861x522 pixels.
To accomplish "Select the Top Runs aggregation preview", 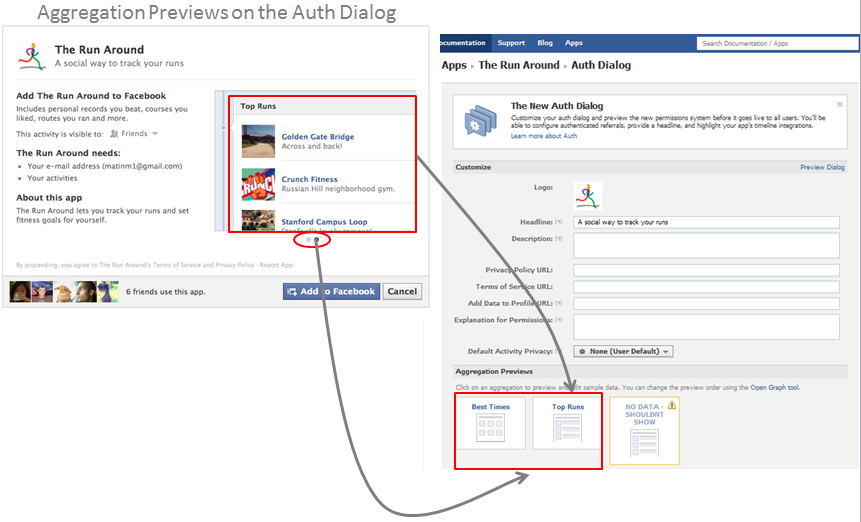I will 567,423.
